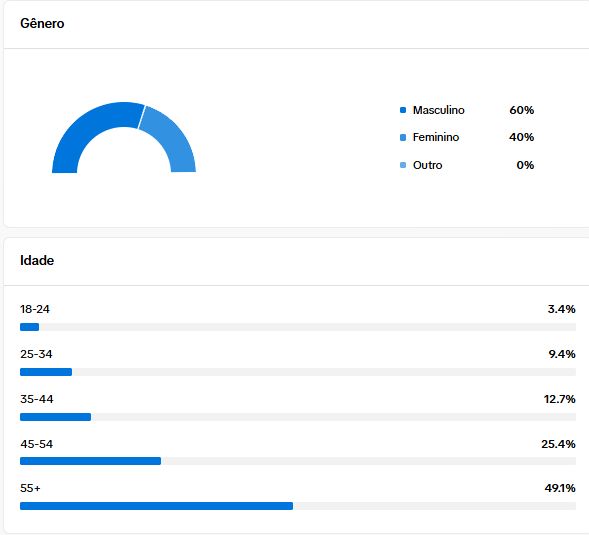Click the 0% value for Outro
The image size is (589, 535).
click(x=525, y=165)
